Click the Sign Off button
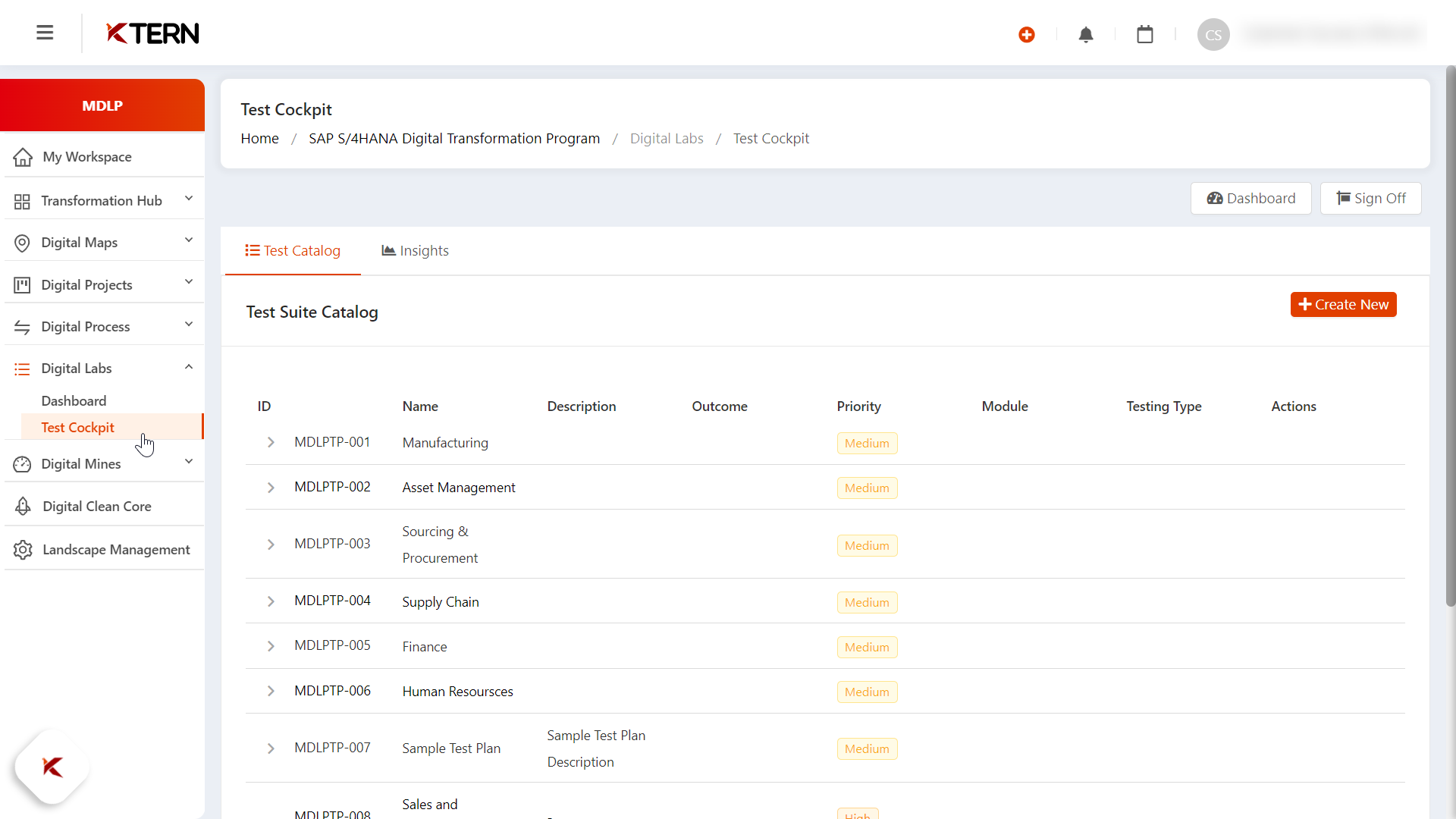The height and width of the screenshot is (819, 1456). click(x=1370, y=198)
